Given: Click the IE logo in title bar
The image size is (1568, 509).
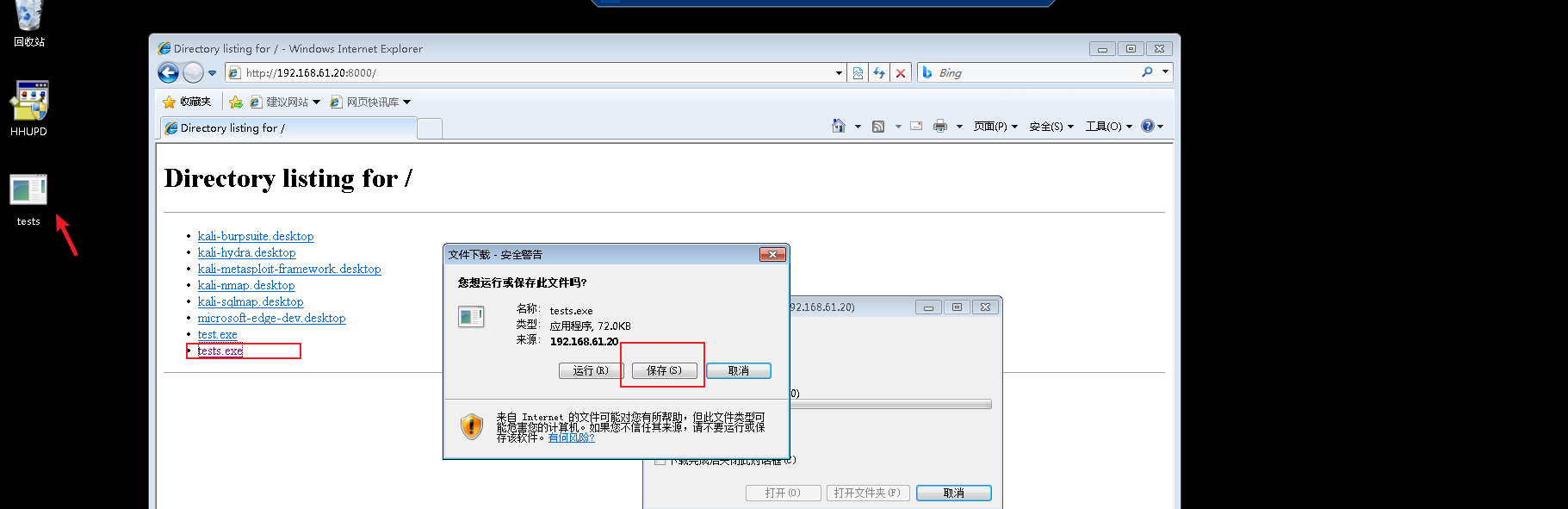Looking at the screenshot, I should coord(164,48).
